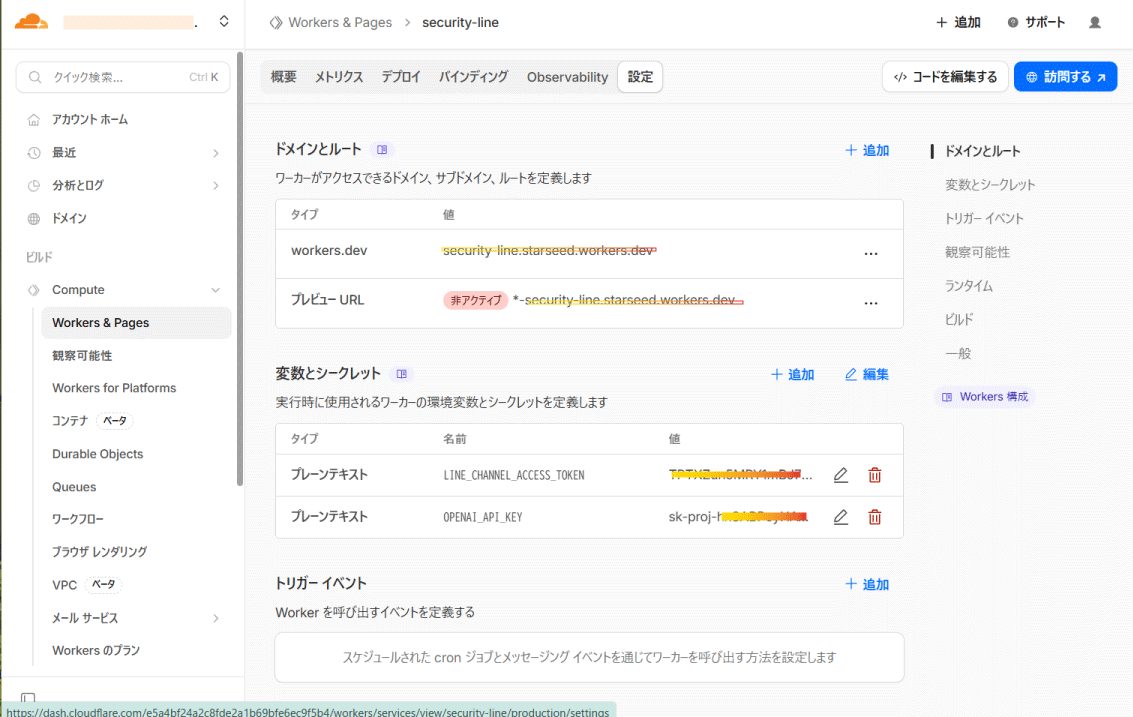Click the sidebar vertical scrollbar
The height and width of the screenshot is (717, 1133).
(240, 270)
